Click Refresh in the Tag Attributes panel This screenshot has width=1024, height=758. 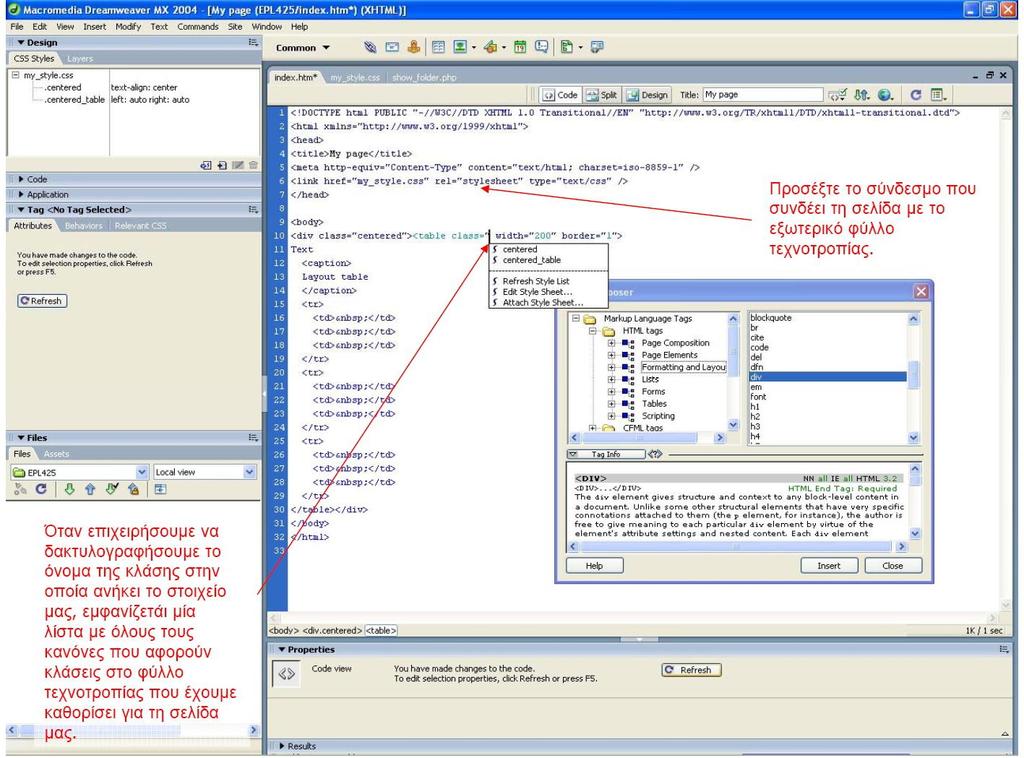pos(42,301)
